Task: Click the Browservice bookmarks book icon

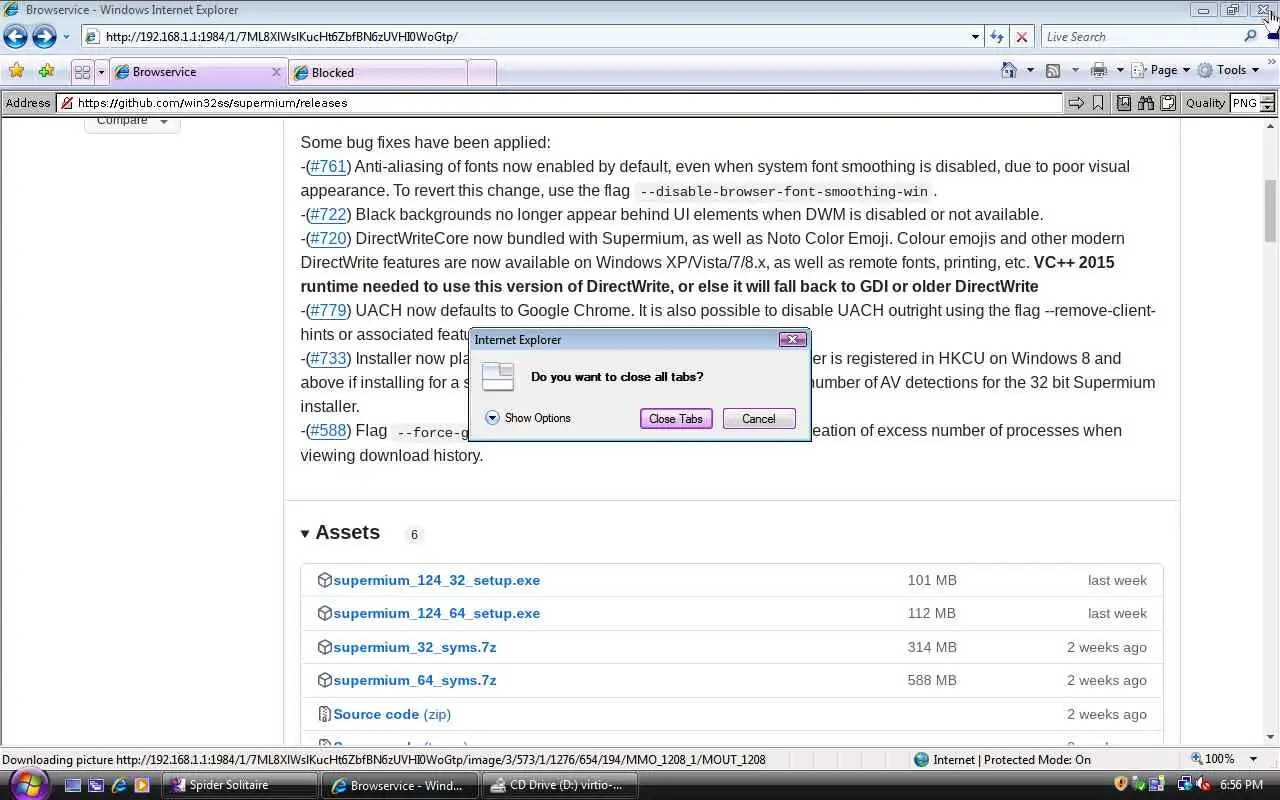Action: (1124, 103)
